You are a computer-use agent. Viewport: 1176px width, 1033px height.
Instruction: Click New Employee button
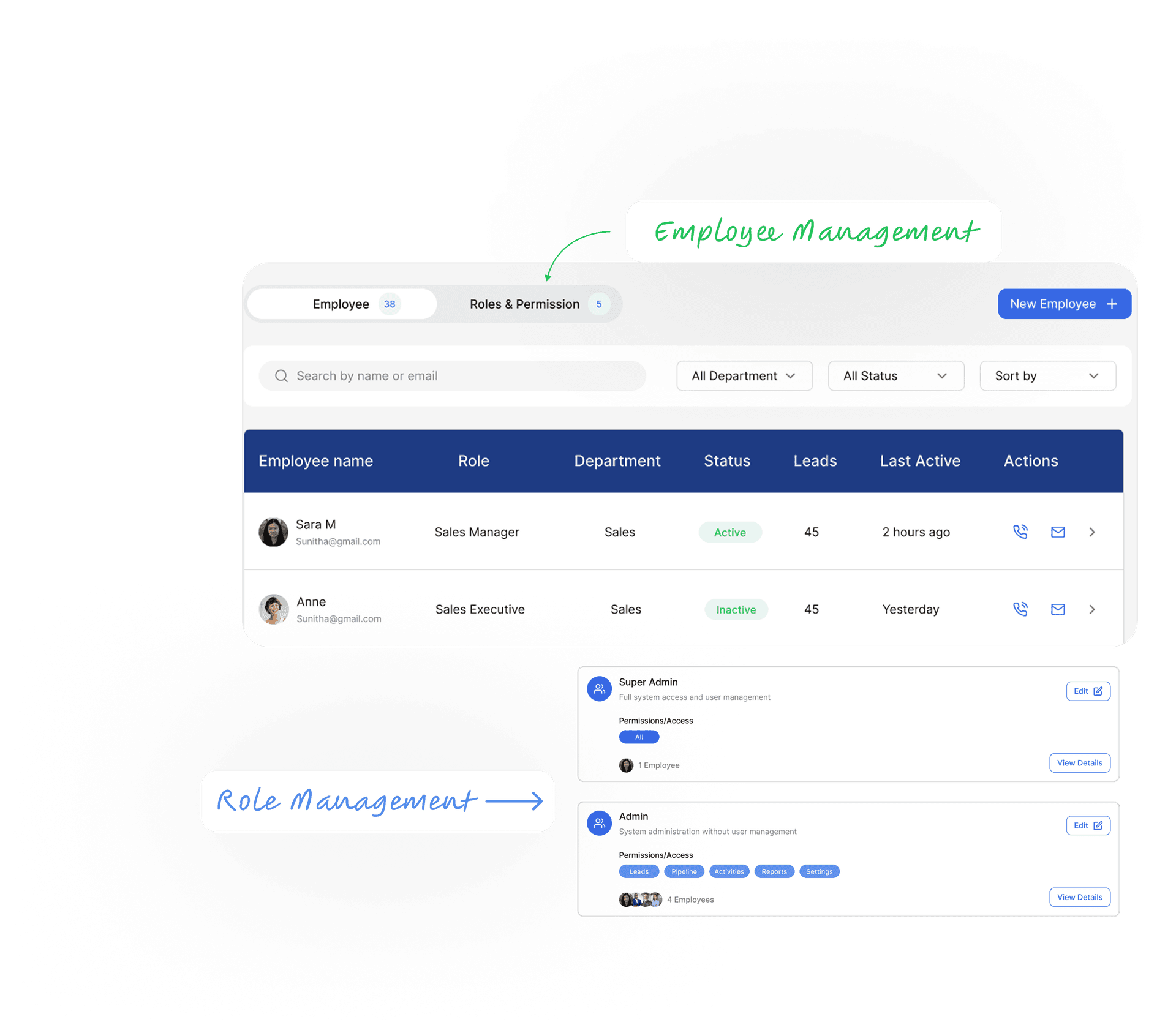(1064, 304)
